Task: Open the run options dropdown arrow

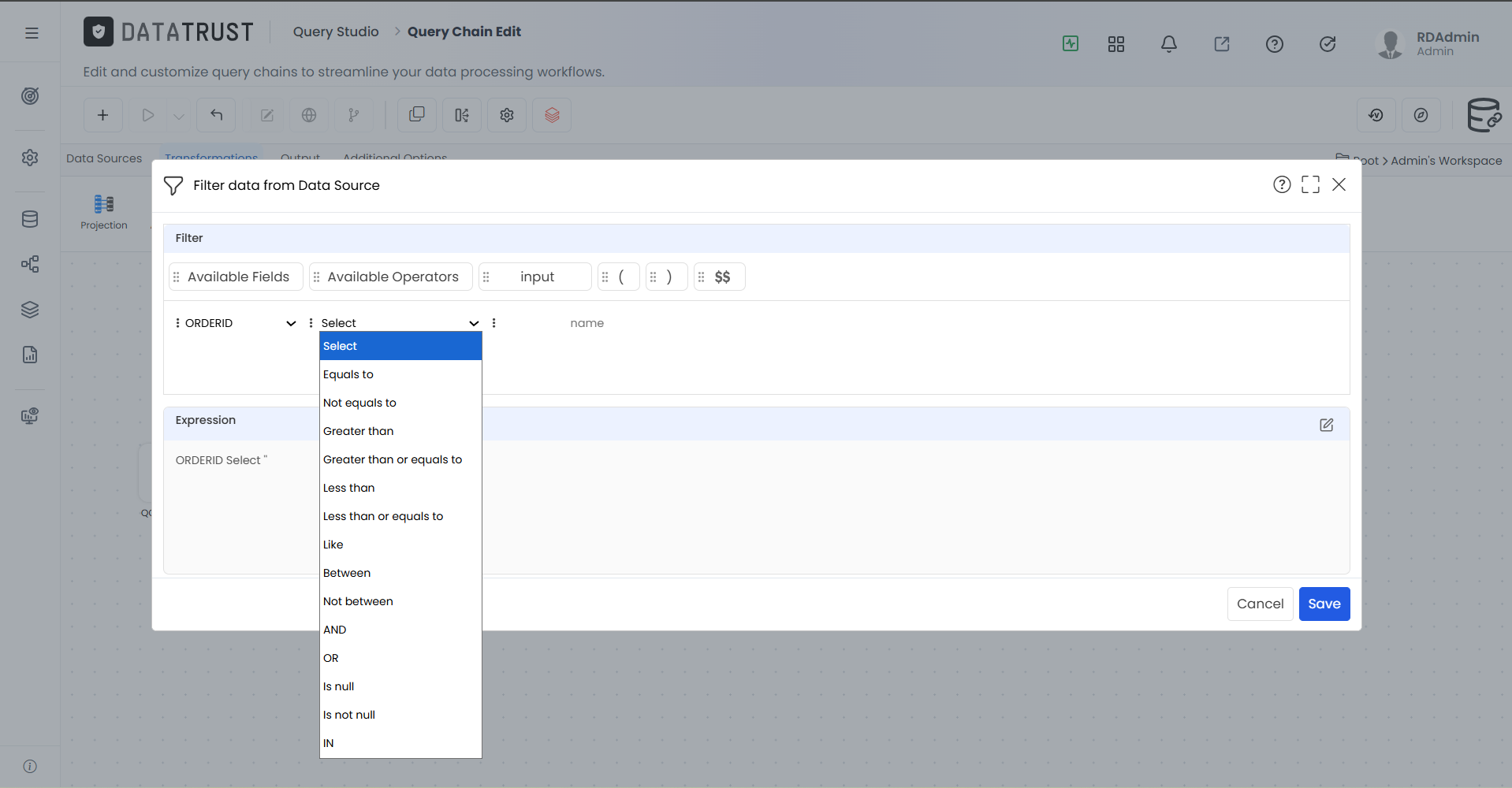Action: point(179,116)
